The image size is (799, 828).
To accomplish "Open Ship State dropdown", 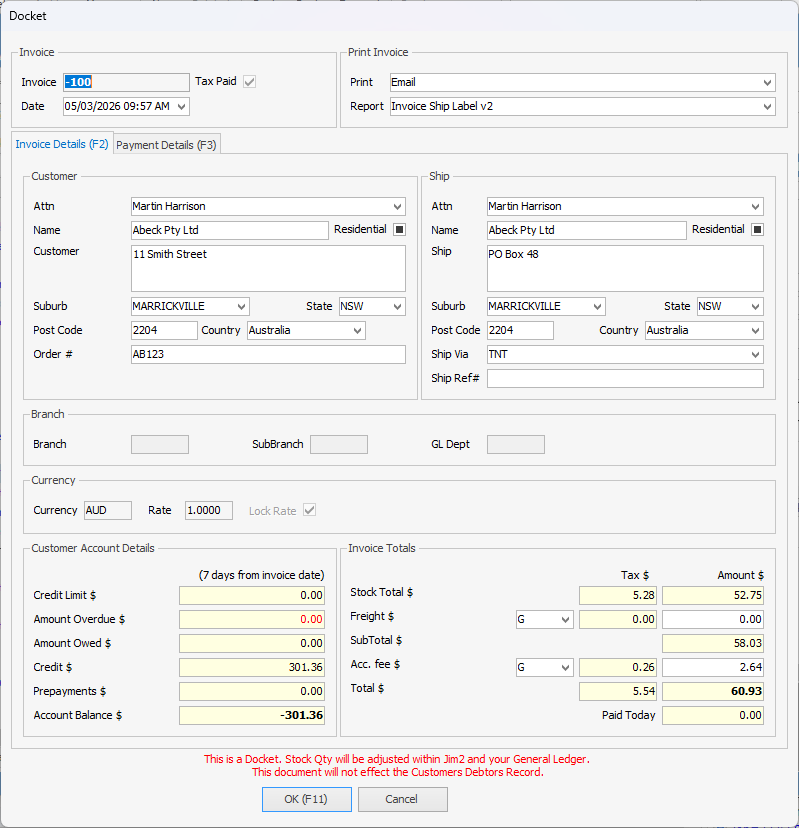I will pyautogui.click(x=756, y=306).
